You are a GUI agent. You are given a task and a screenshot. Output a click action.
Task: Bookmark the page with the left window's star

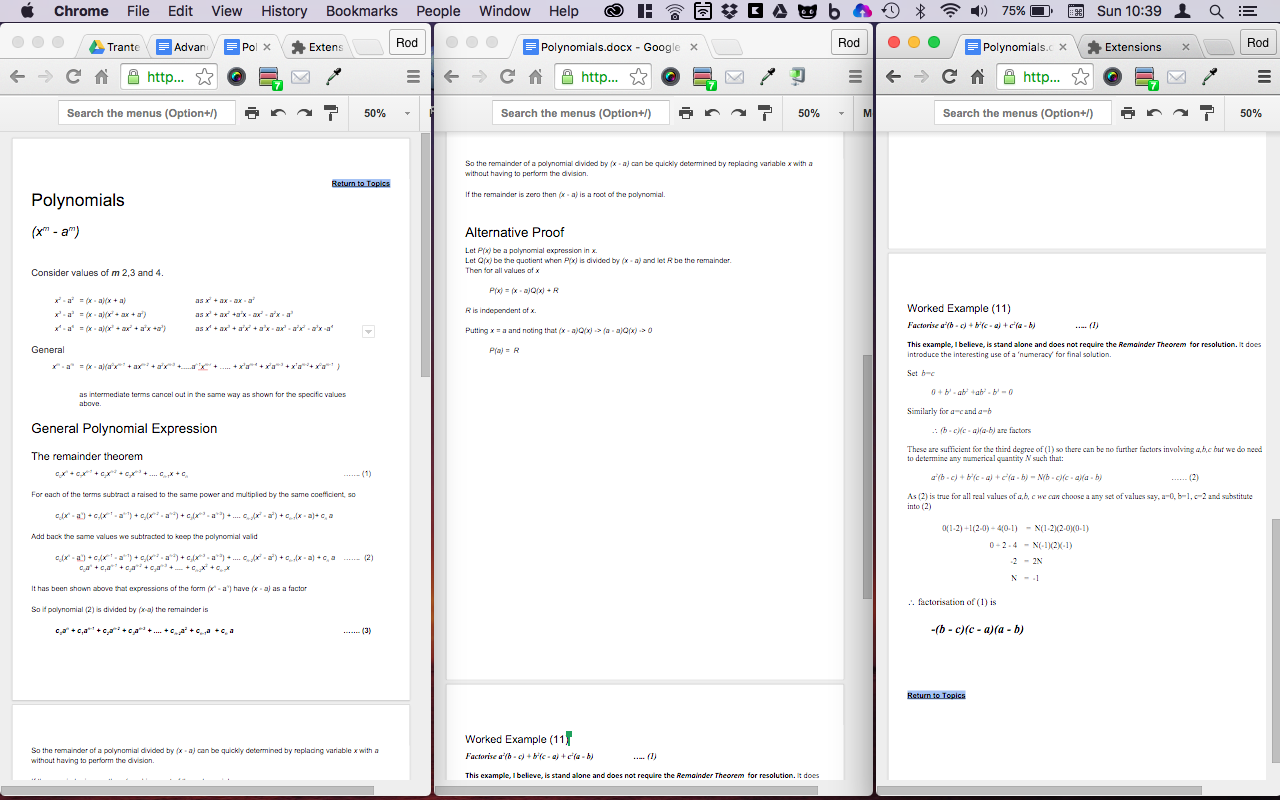[x=204, y=77]
